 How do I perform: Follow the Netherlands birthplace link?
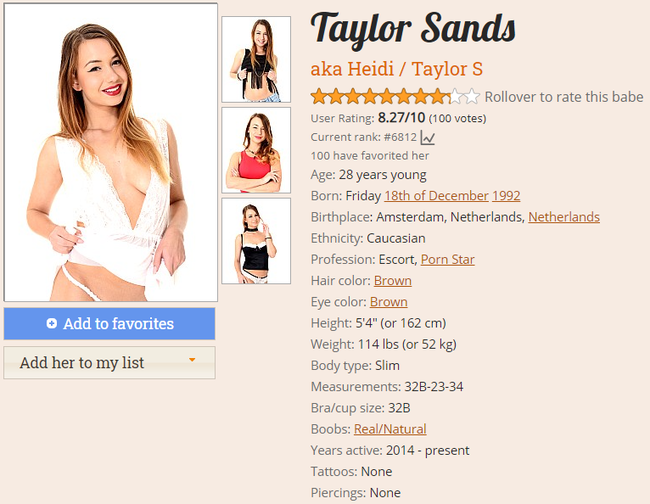[564, 217]
